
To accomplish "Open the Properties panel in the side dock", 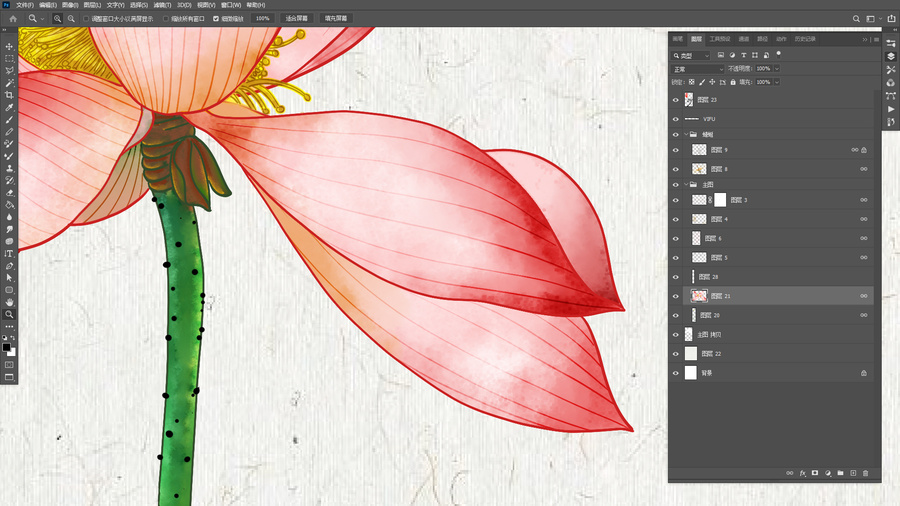I will (891, 43).
